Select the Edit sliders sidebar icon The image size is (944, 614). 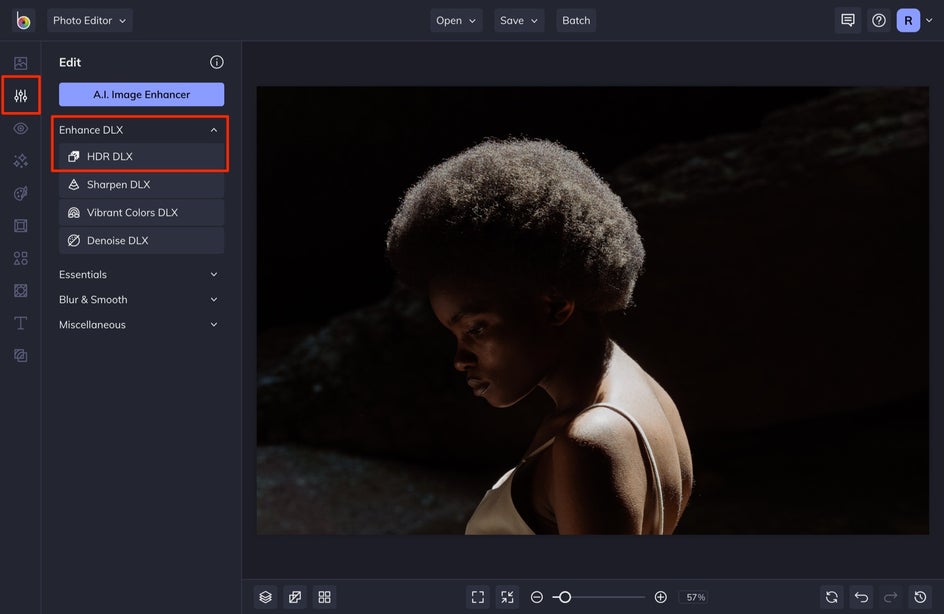click(x=20, y=95)
